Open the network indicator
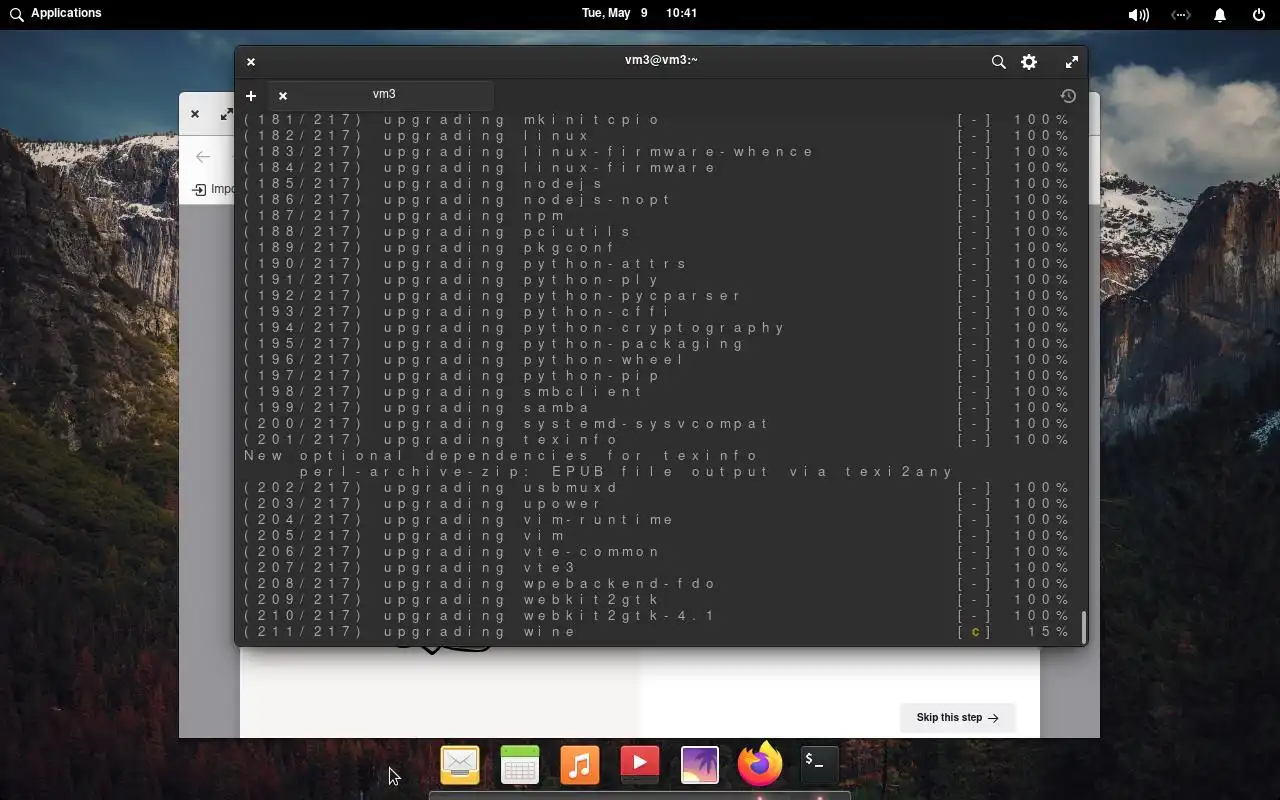 1181,15
